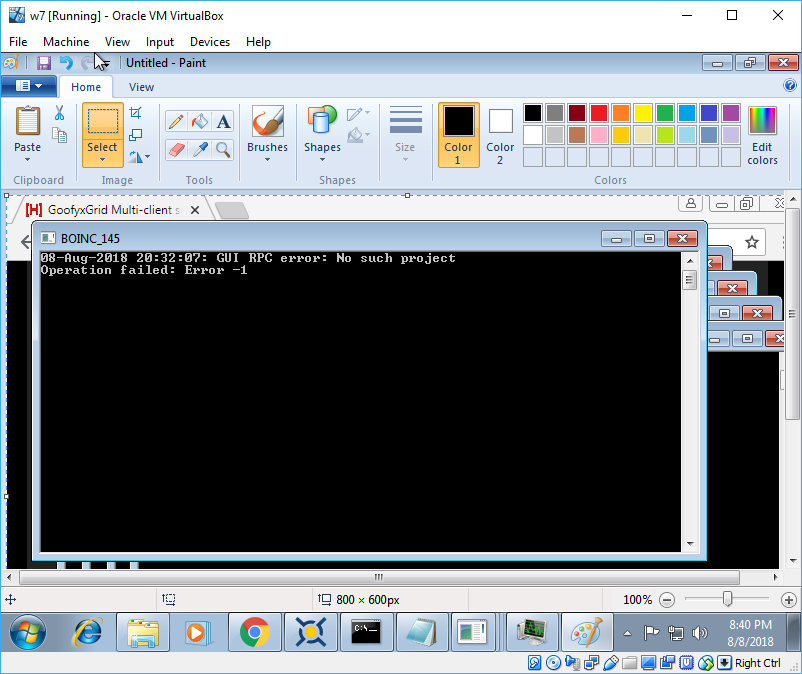The image size is (802, 674).
Task: Click the Edit colors button
Action: (762, 135)
